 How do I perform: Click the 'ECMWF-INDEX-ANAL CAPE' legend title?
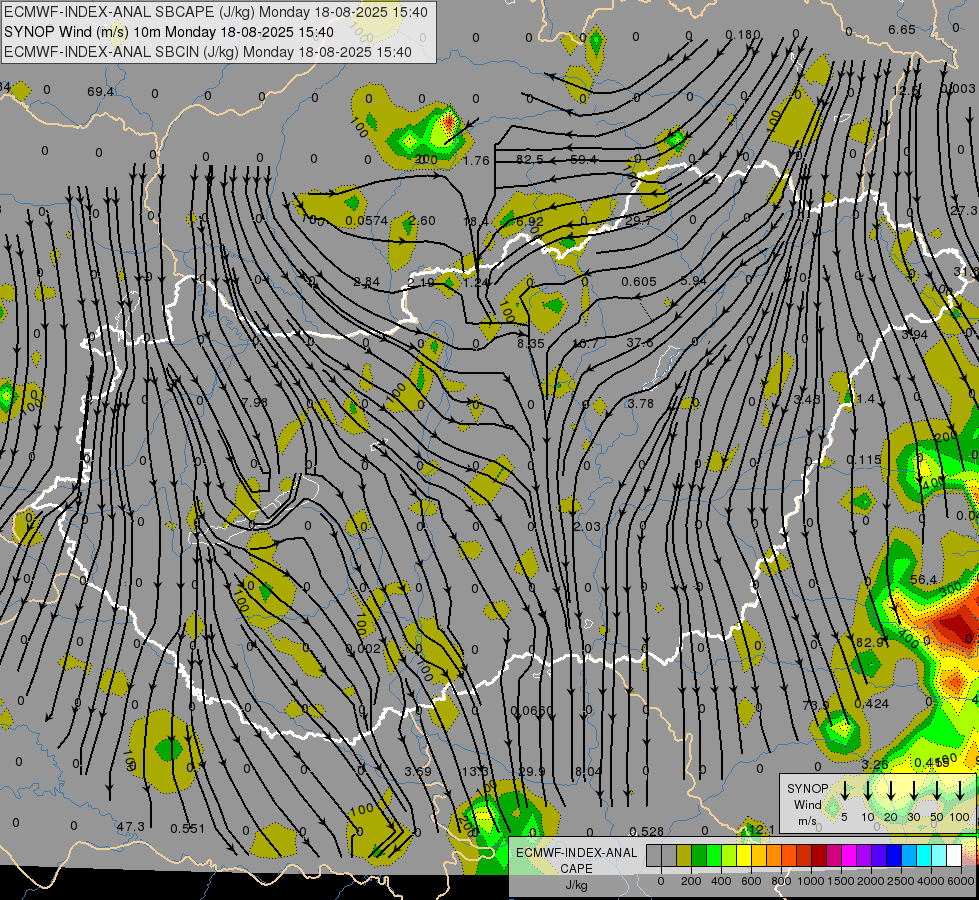click(x=576, y=860)
